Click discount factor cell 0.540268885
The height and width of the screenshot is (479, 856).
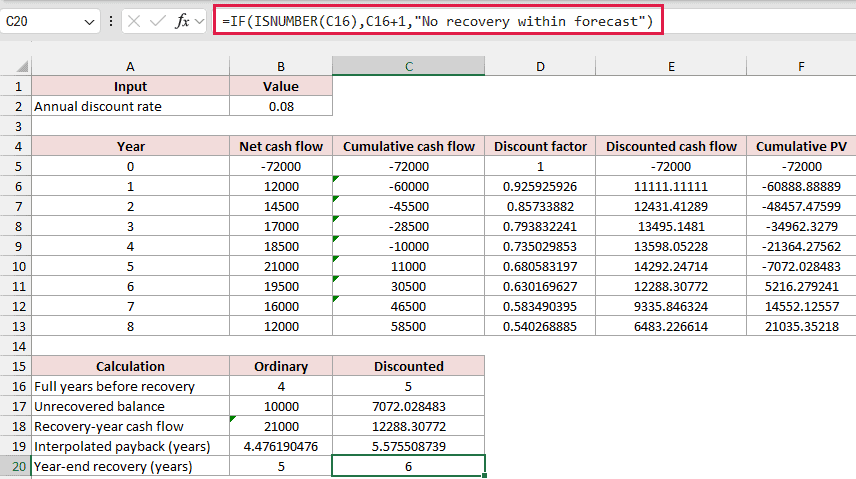coord(540,327)
